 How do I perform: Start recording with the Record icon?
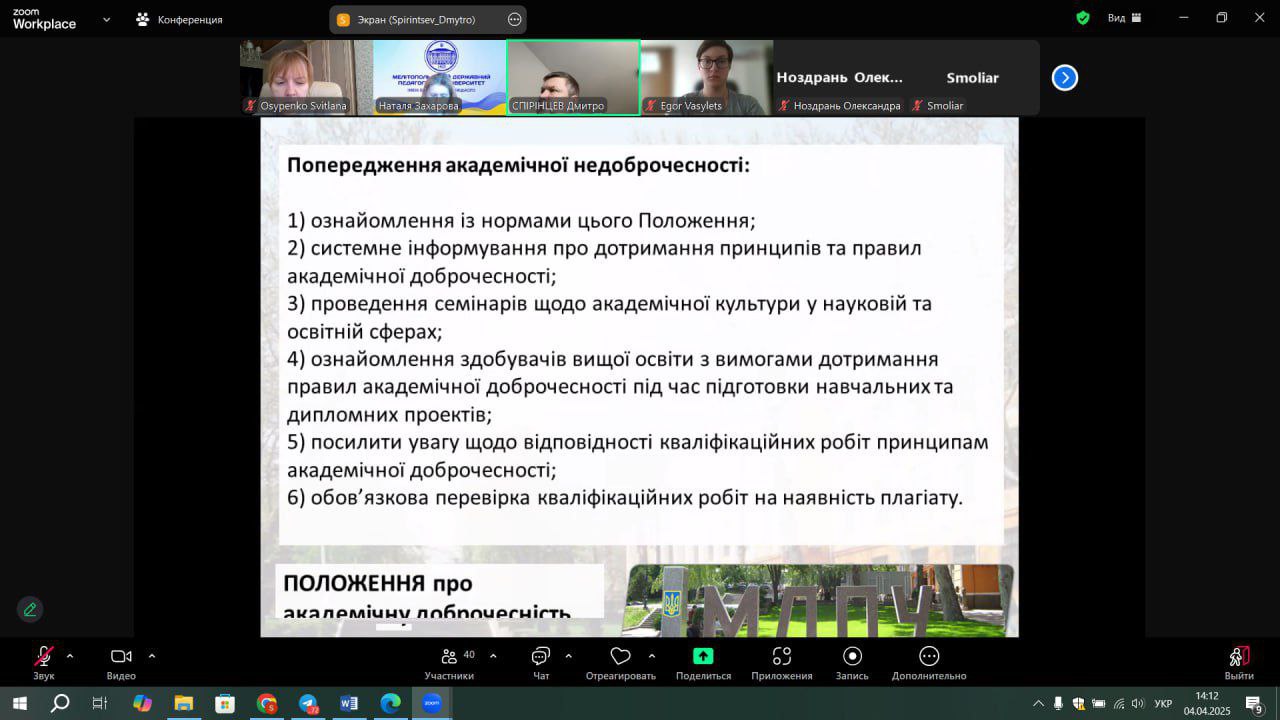[852, 663]
